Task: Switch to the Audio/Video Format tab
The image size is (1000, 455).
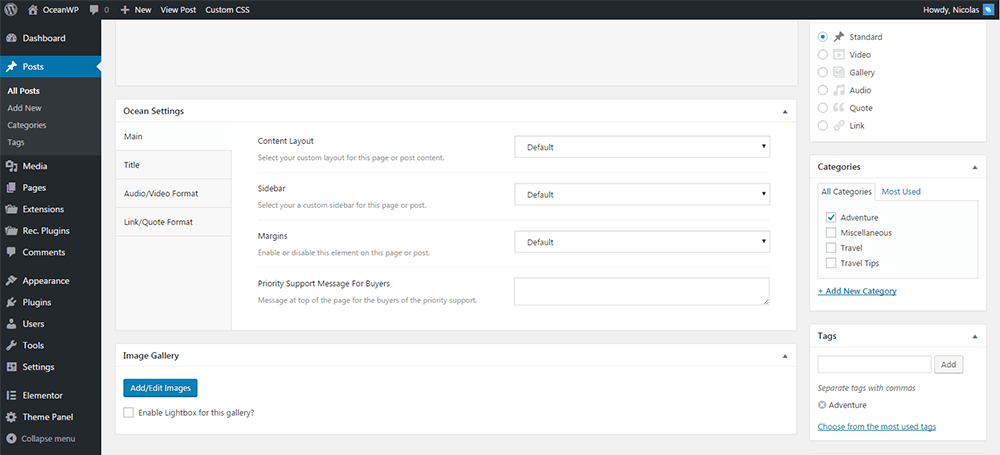Action: coord(160,193)
